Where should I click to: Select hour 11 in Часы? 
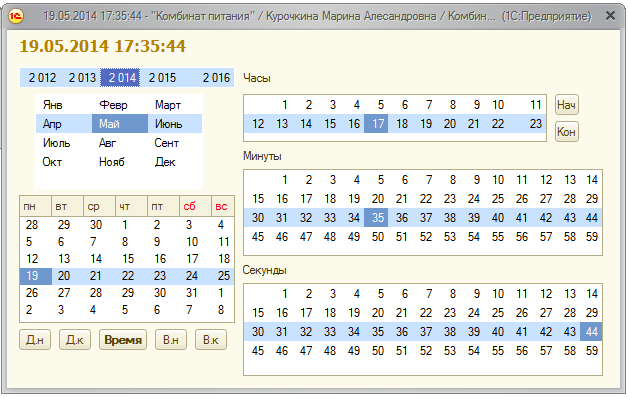(536, 105)
